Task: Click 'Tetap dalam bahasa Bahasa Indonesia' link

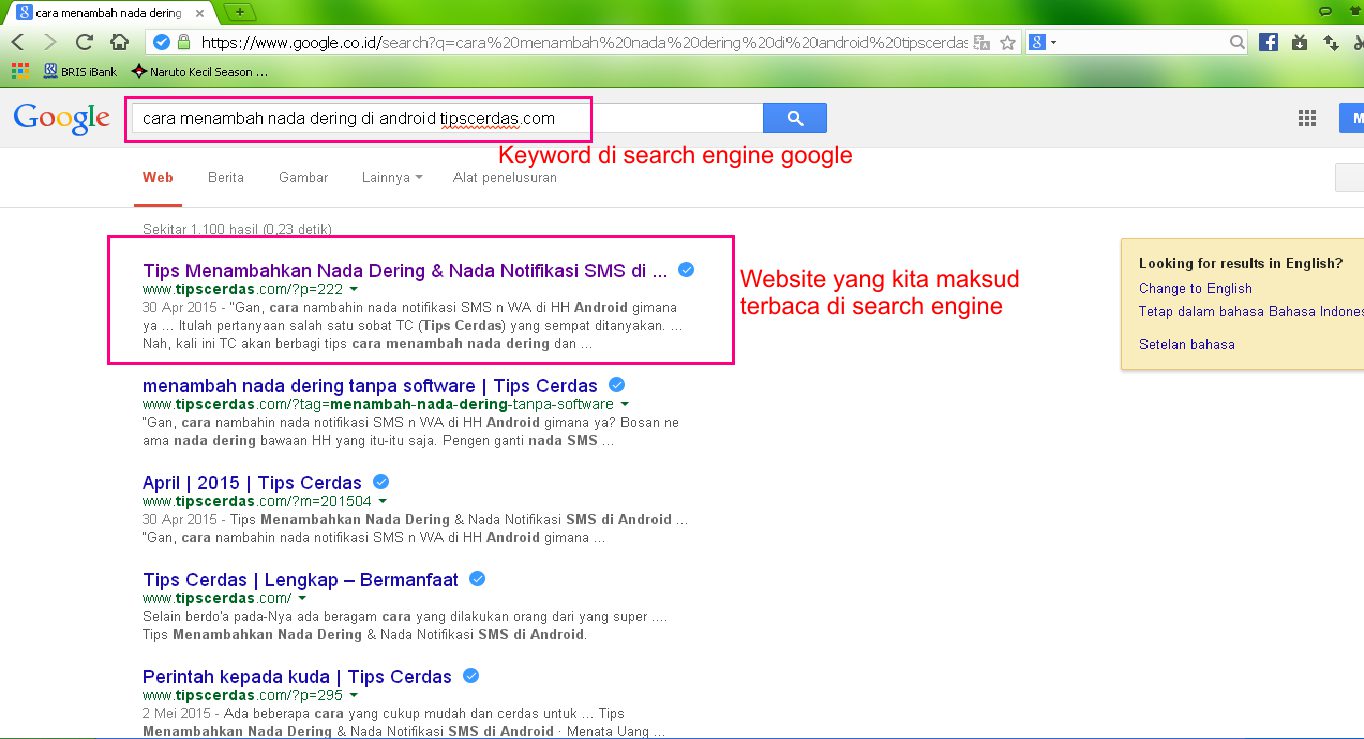Action: click(x=1251, y=311)
